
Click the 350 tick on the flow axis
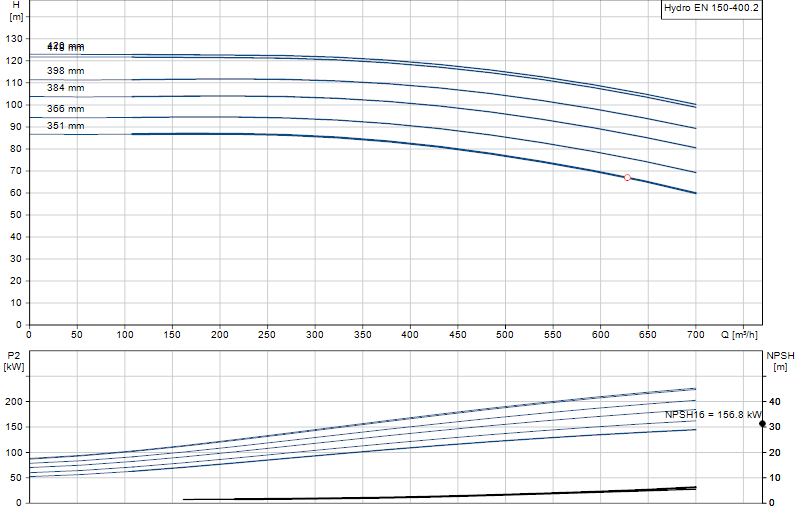click(362, 335)
